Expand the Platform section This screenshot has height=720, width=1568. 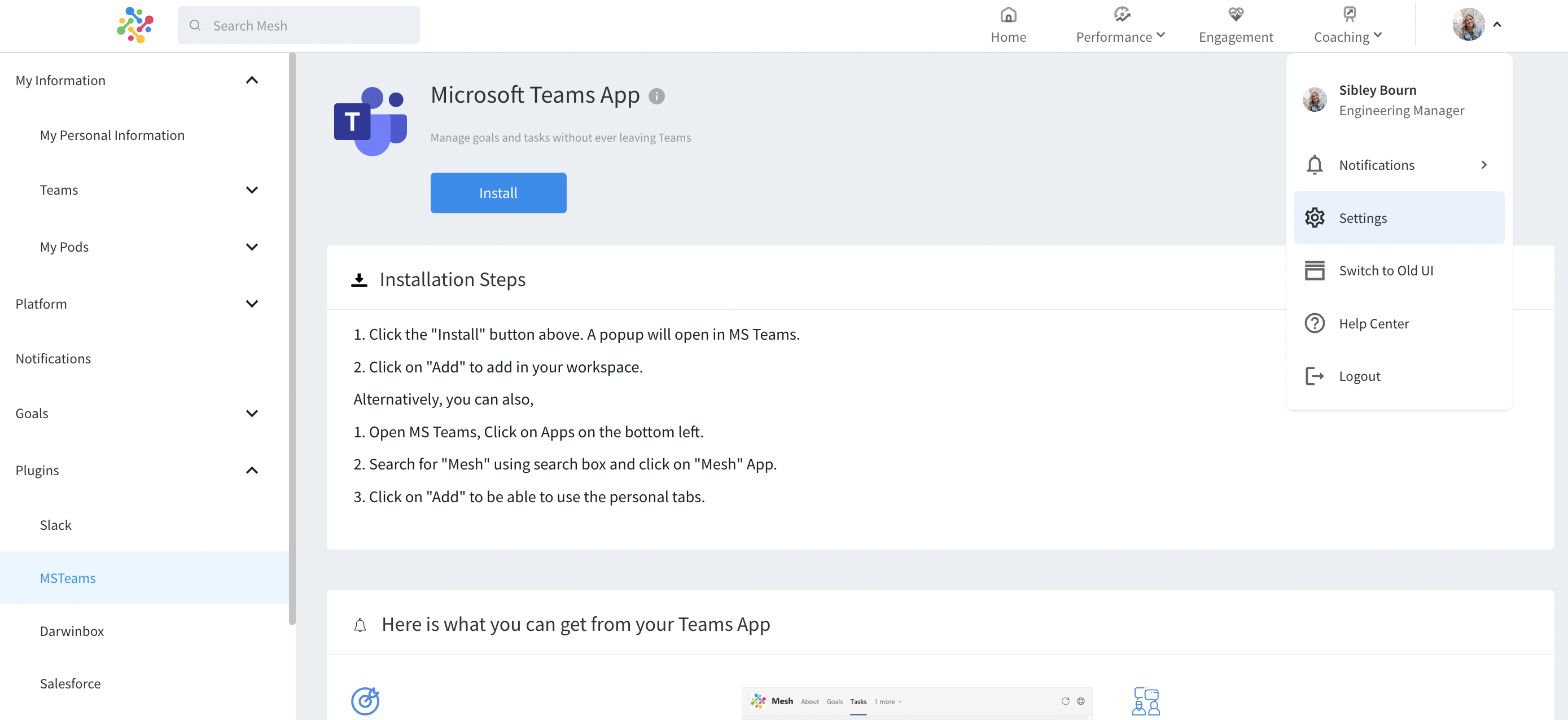[x=251, y=304]
